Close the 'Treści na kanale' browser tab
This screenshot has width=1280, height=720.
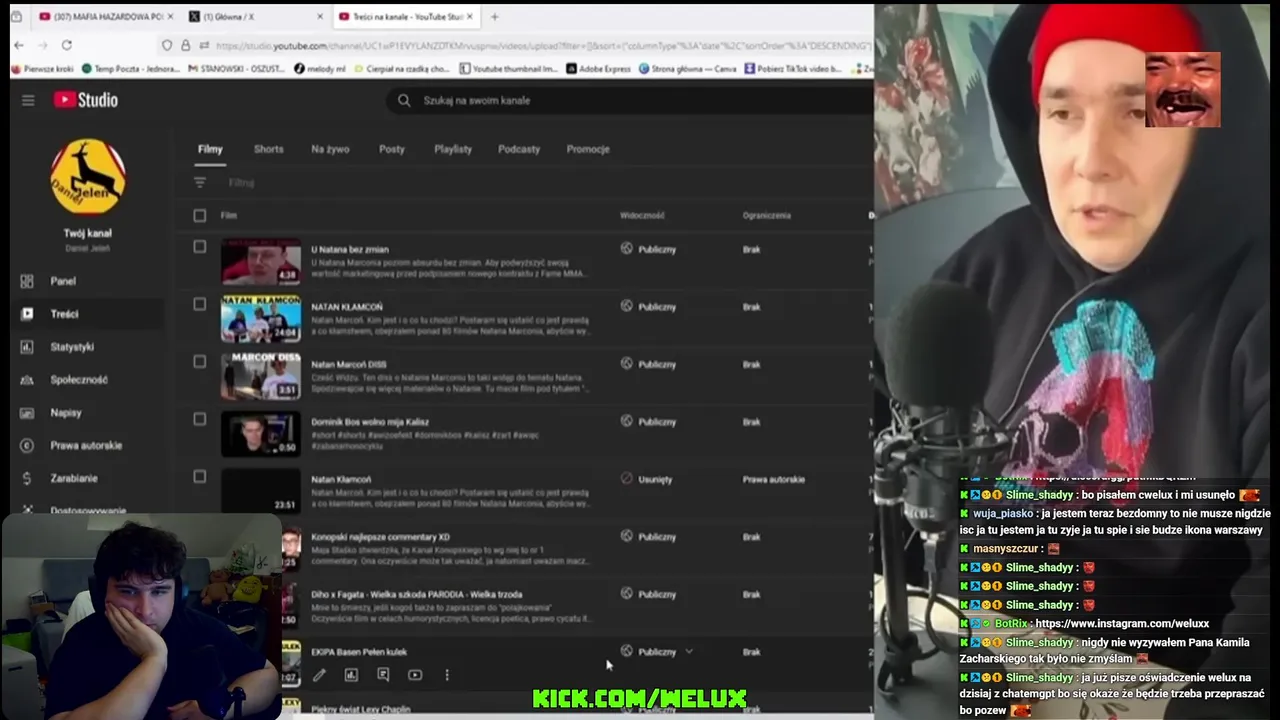coord(469,17)
